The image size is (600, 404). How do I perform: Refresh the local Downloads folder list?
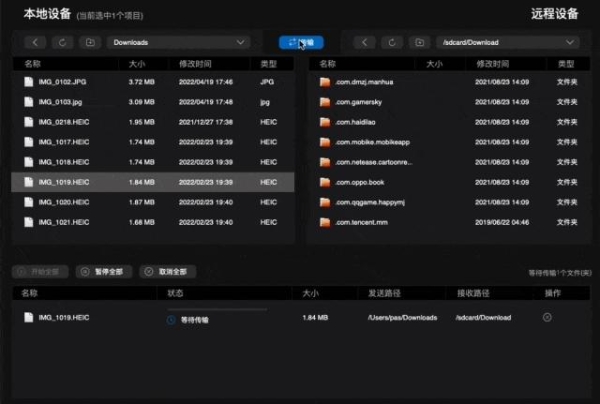click(62, 42)
